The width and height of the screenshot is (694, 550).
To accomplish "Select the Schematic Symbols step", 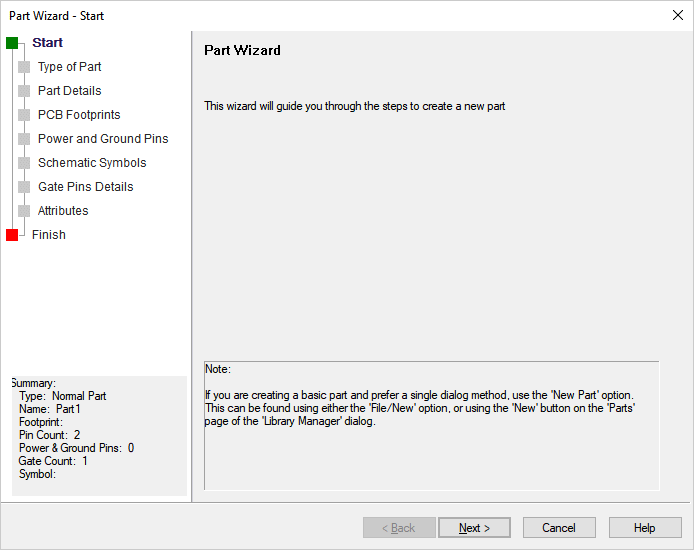I will (92, 163).
